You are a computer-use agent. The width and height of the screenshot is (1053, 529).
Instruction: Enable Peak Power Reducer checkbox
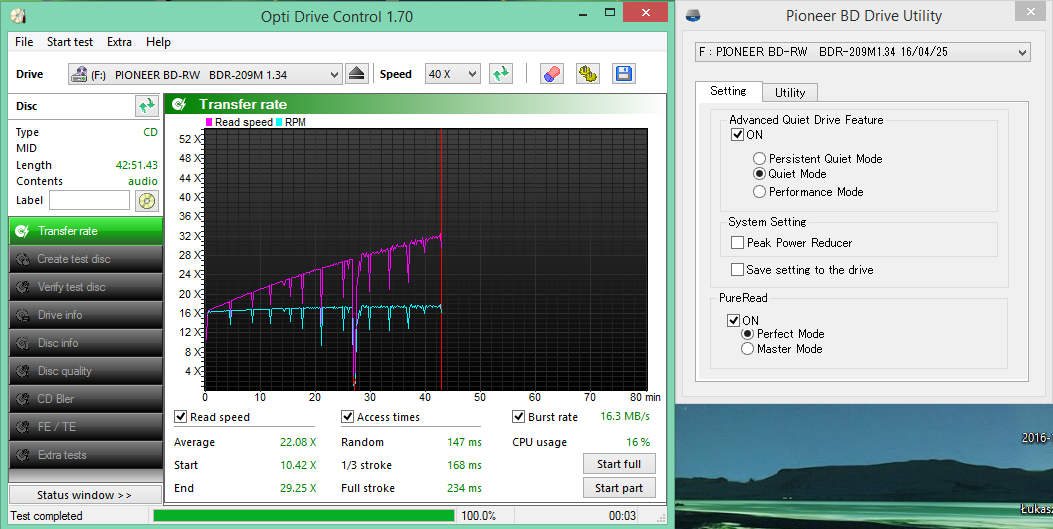[737, 242]
